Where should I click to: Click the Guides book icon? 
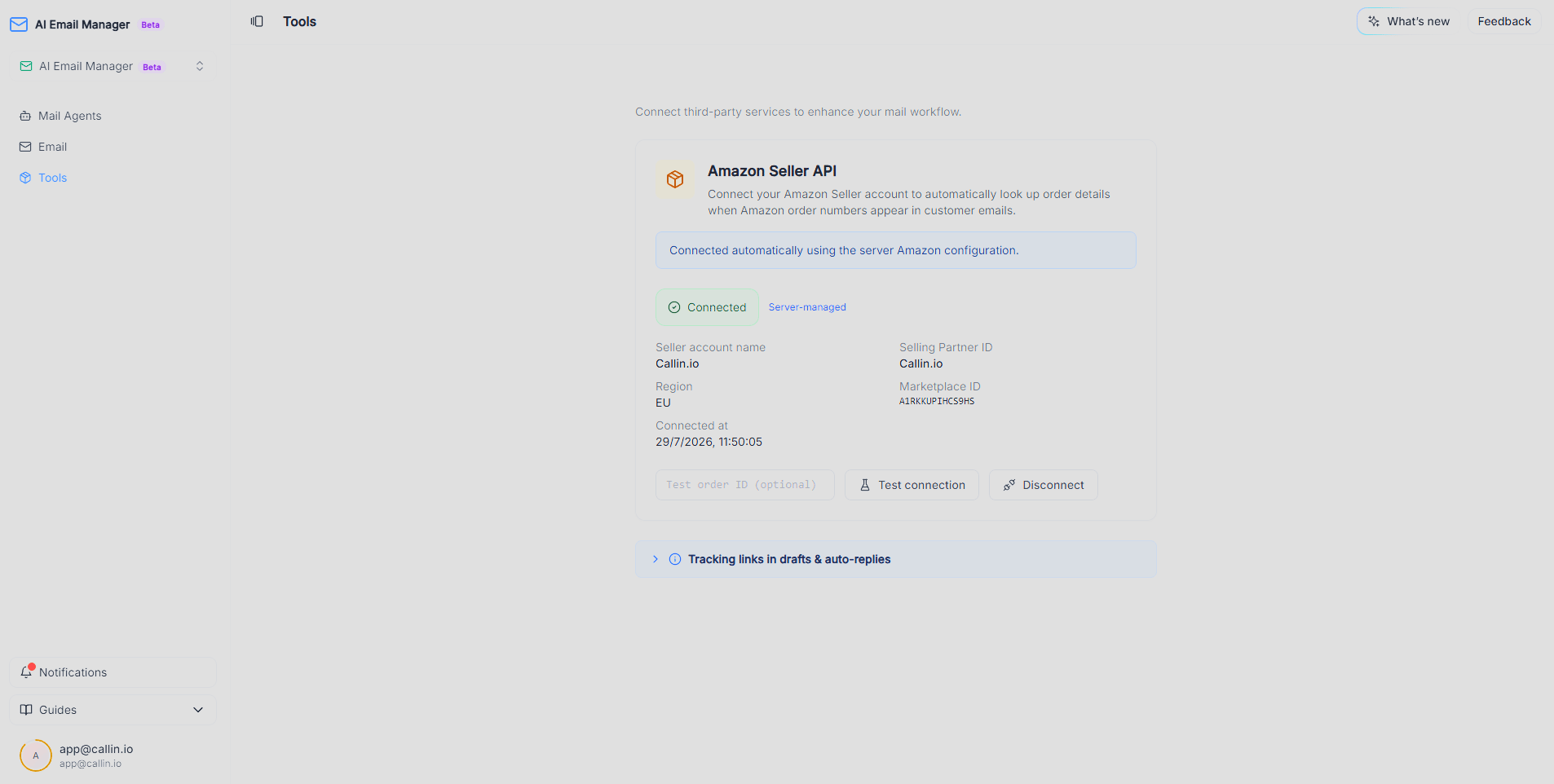coord(26,710)
